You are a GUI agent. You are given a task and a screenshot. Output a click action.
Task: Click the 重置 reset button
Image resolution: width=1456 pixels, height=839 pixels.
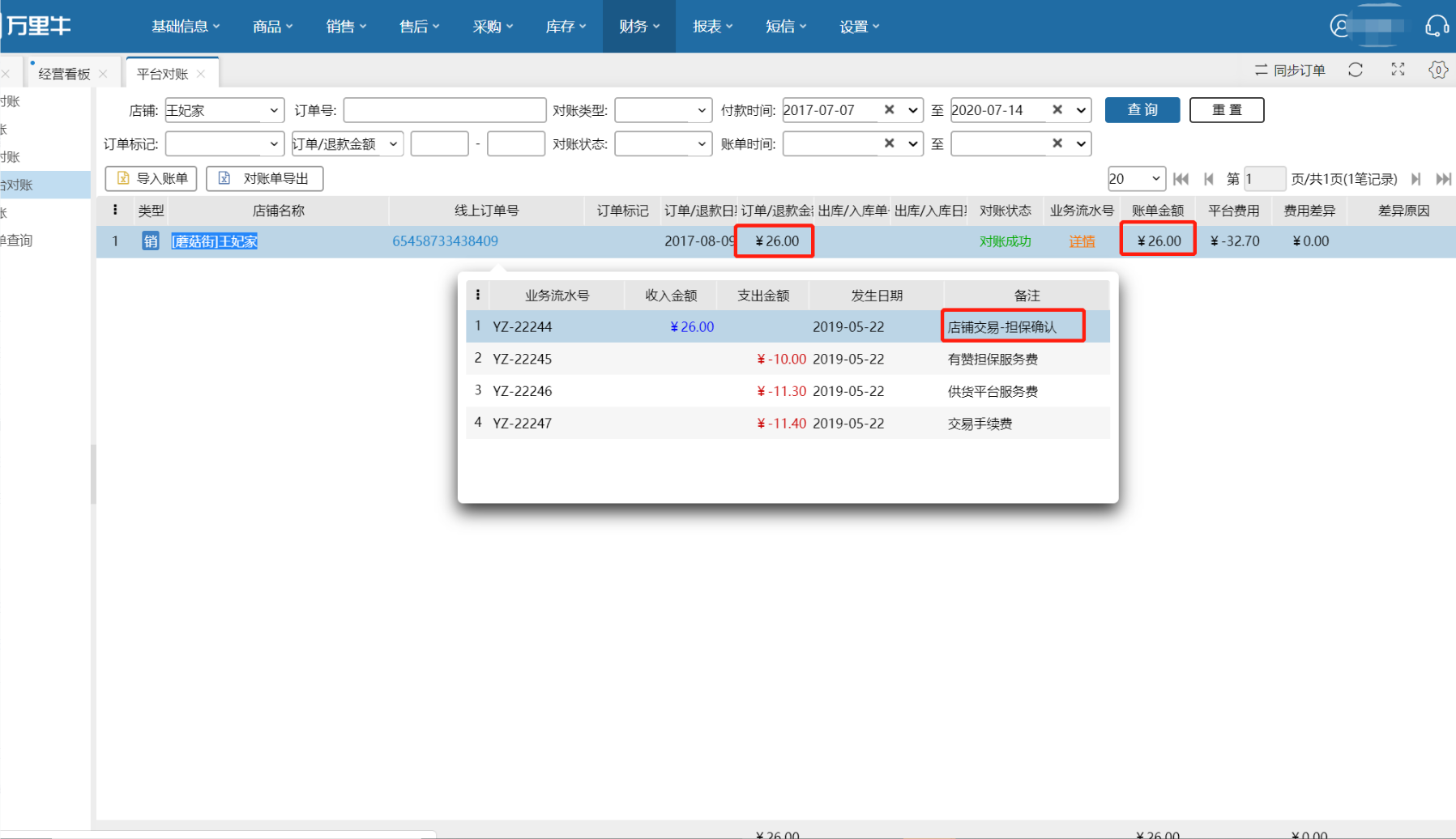click(x=1227, y=109)
